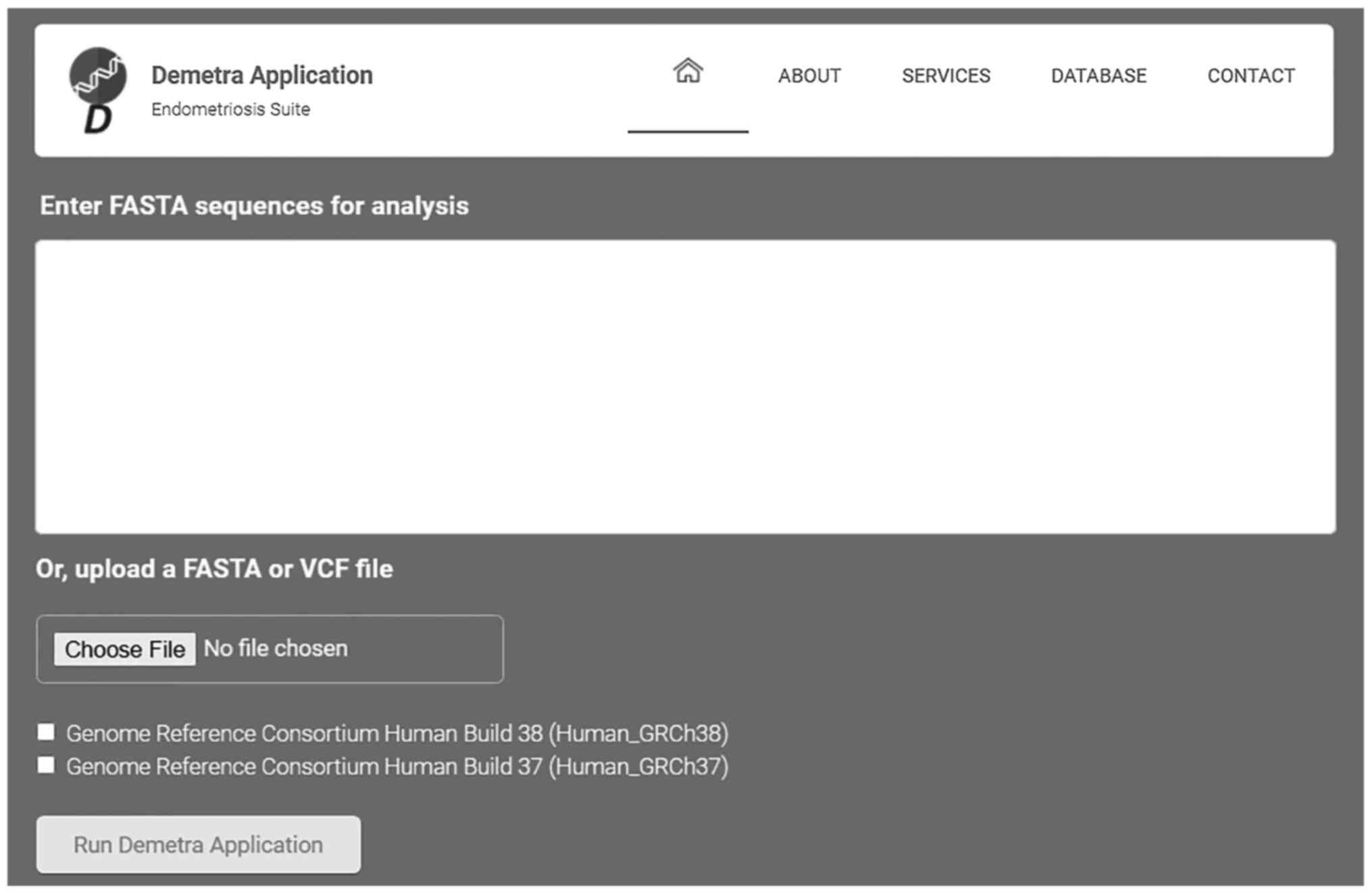This screenshot has height=894, width=1372.
Task: Enable the Human_GRCh38 build checkbox
Action: click(46, 732)
